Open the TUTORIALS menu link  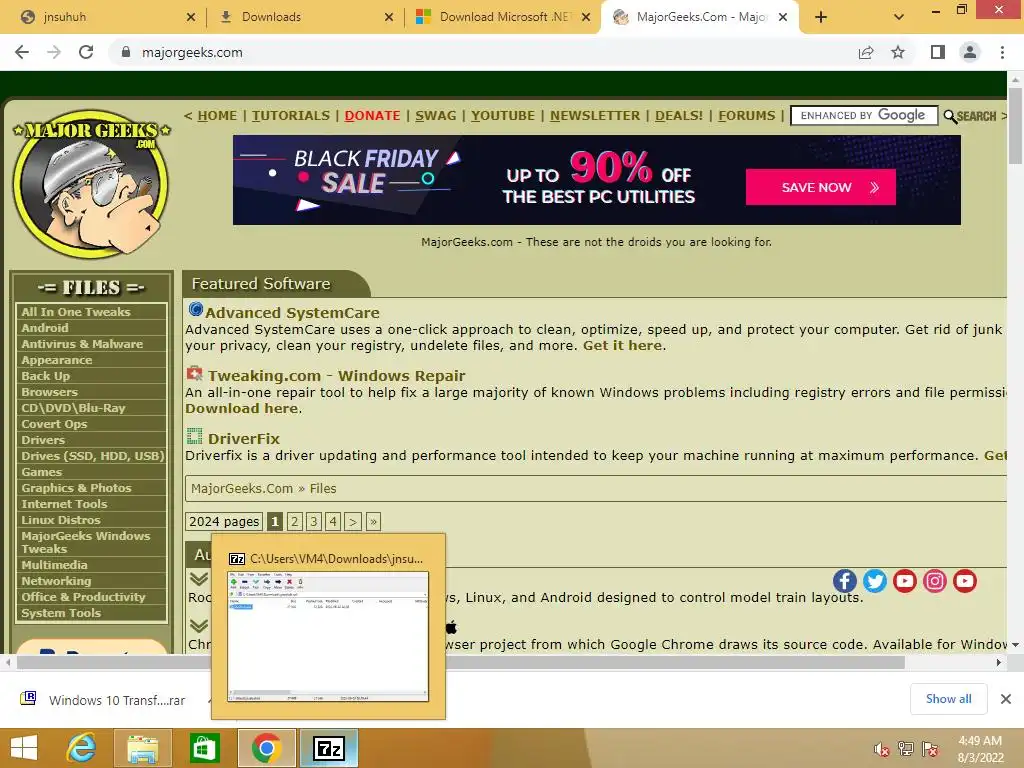(x=291, y=116)
